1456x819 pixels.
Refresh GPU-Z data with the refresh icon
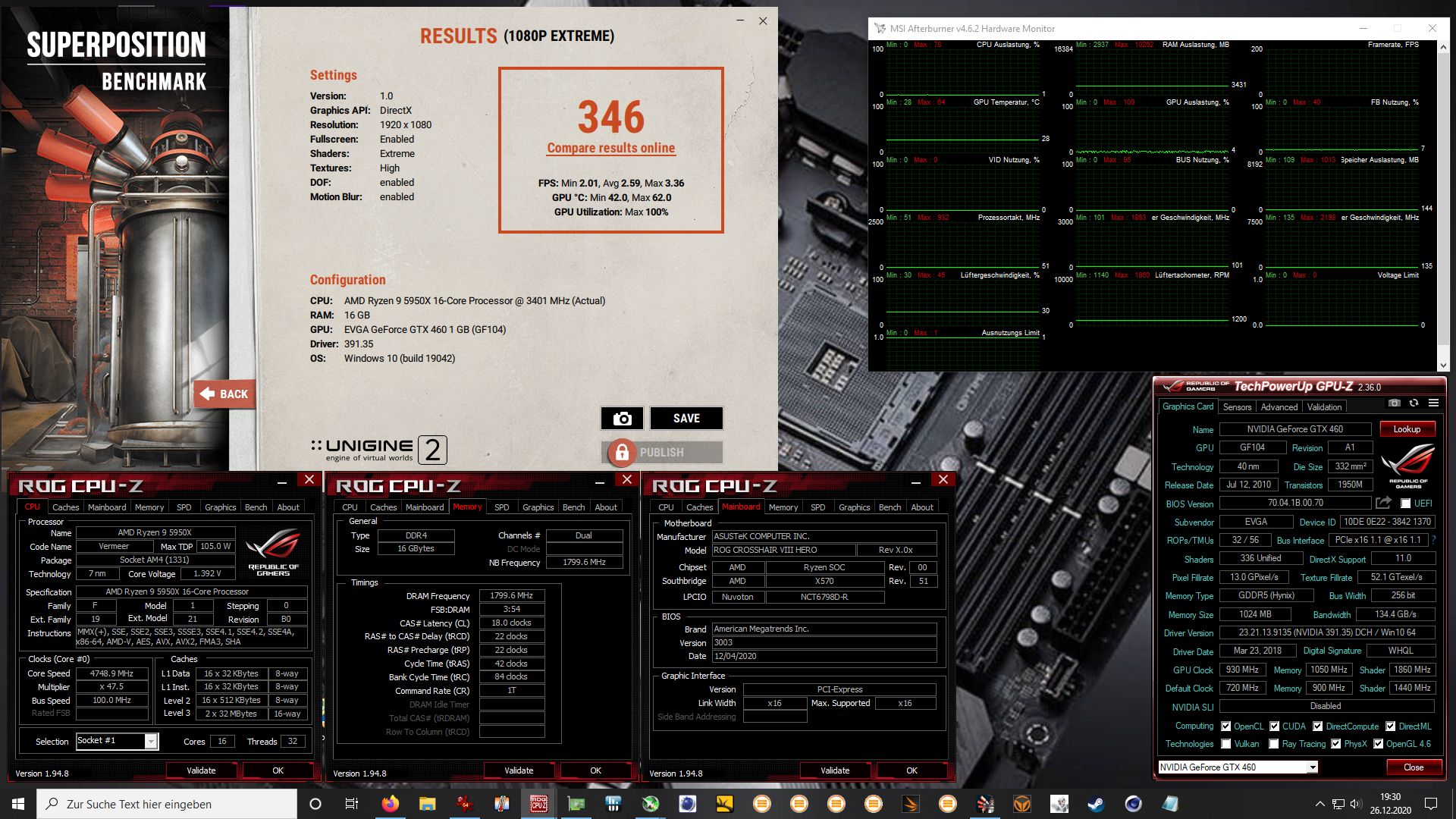(x=1414, y=403)
